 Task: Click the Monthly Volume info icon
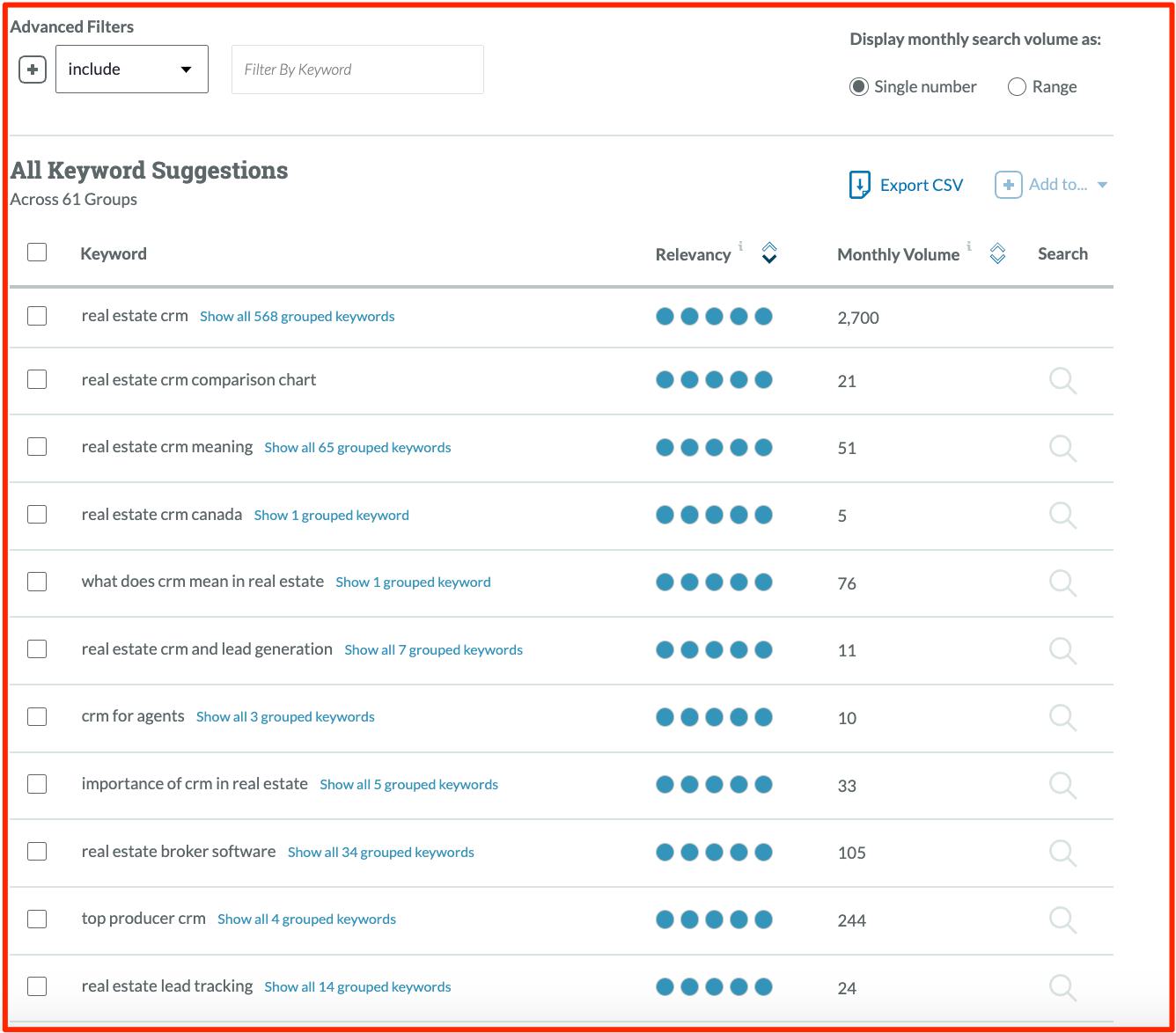[969, 248]
